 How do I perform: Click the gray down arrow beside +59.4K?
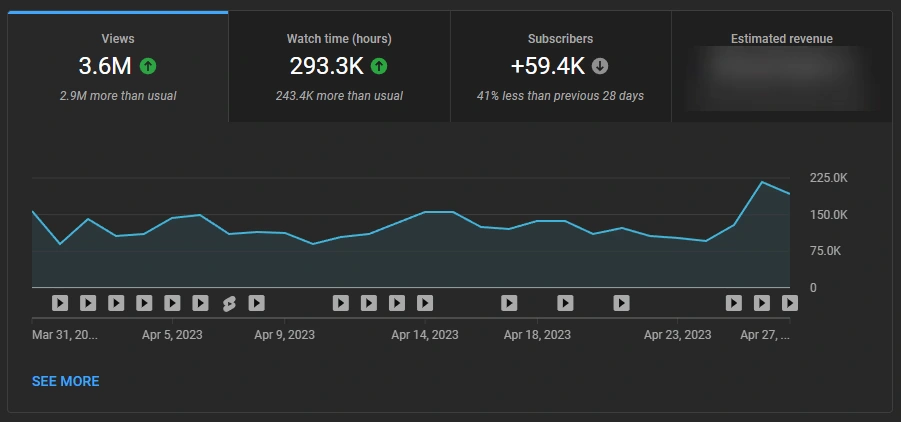tap(600, 67)
